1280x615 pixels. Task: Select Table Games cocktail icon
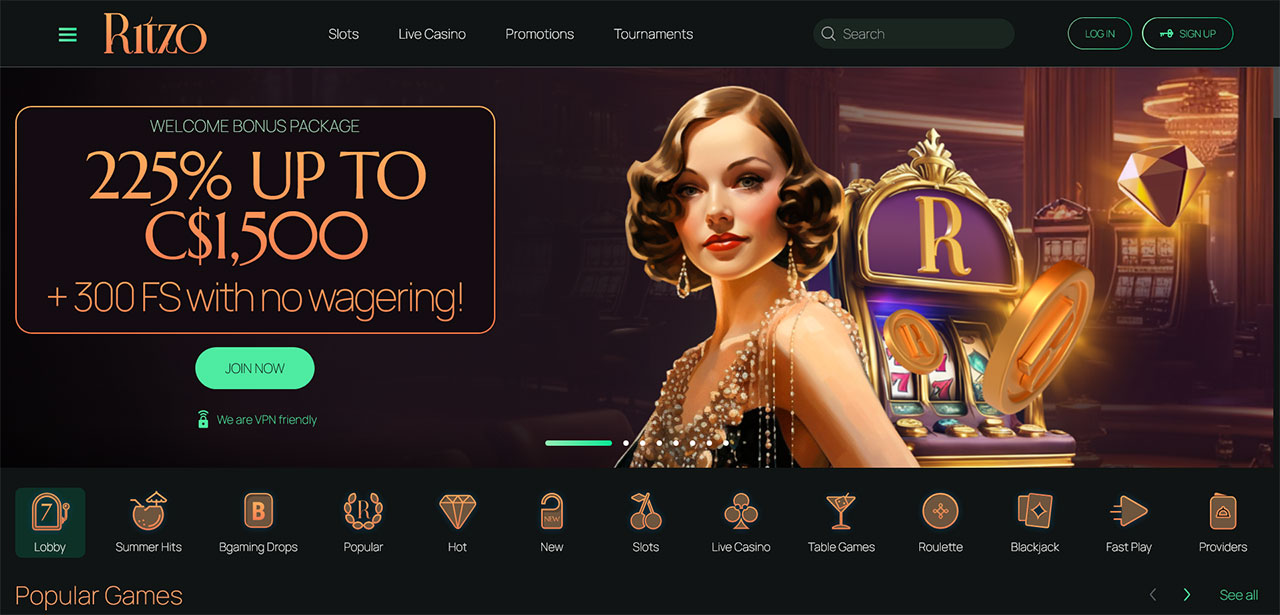click(x=841, y=511)
